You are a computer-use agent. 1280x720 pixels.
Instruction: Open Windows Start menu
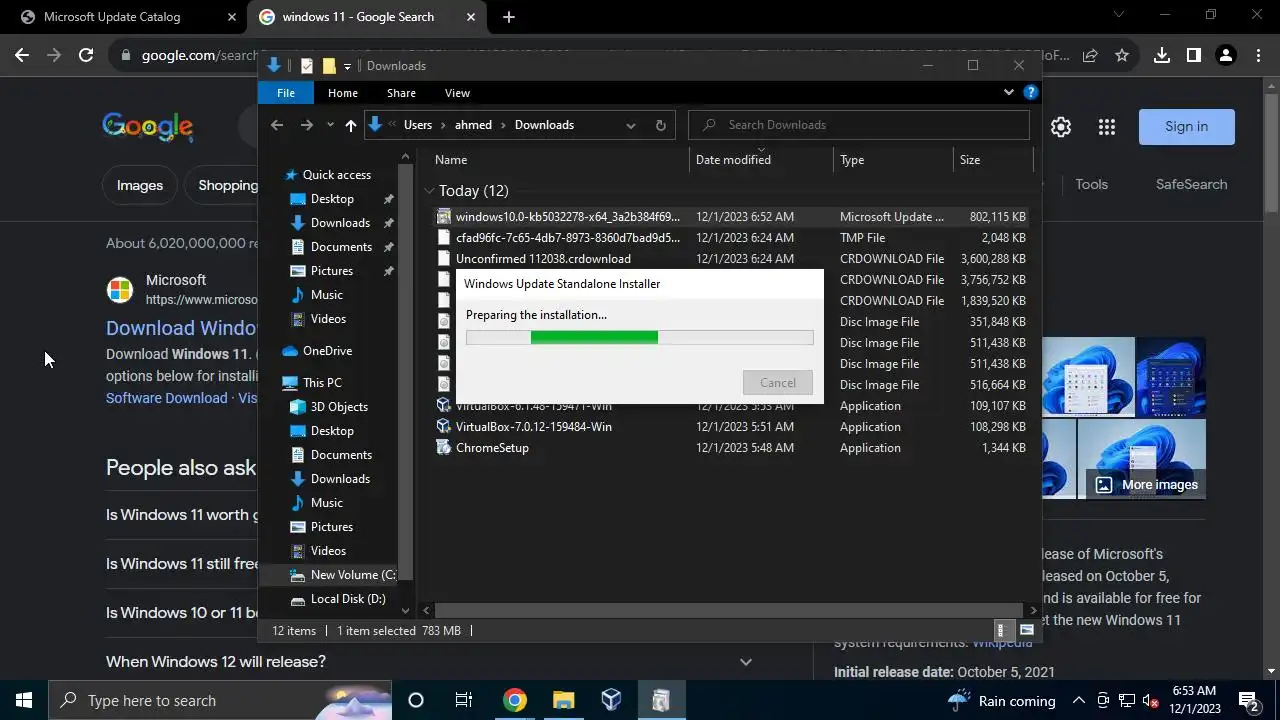pyautogui.click(x=24, y=700)
